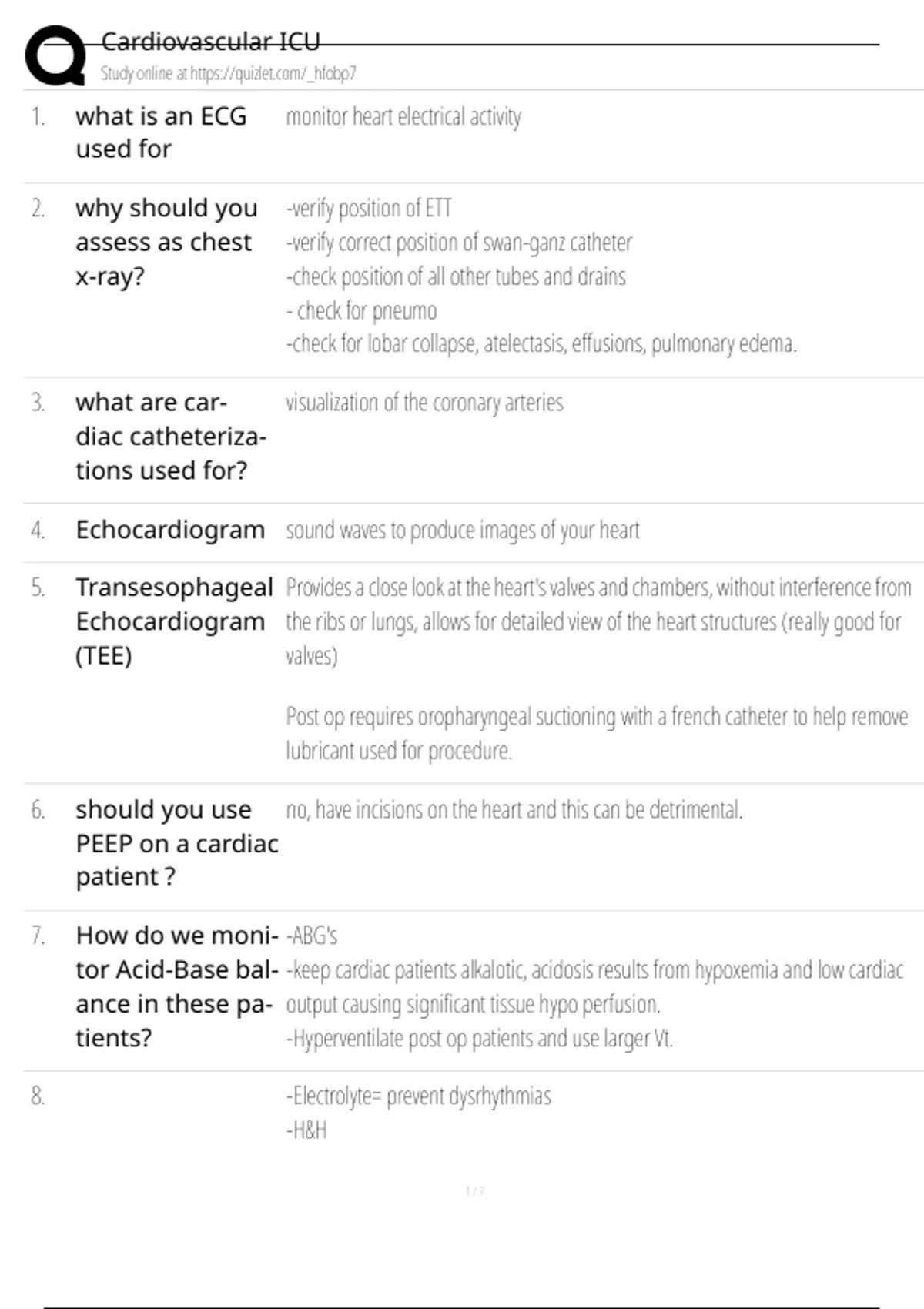Click 'Electrolyte= prevent dysrhythmias' line
924x1309 pixels.
coord(419,1096)
